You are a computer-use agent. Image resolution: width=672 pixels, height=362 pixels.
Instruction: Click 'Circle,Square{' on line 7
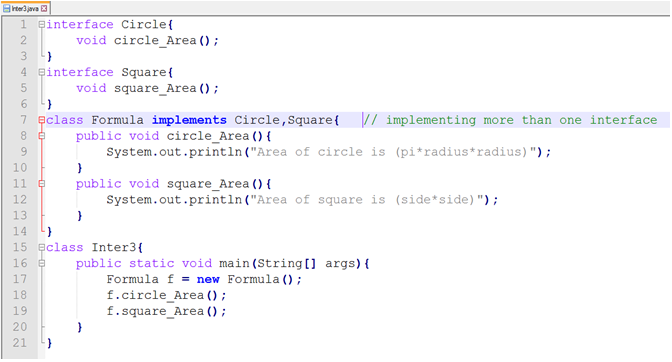click(287, 120)
